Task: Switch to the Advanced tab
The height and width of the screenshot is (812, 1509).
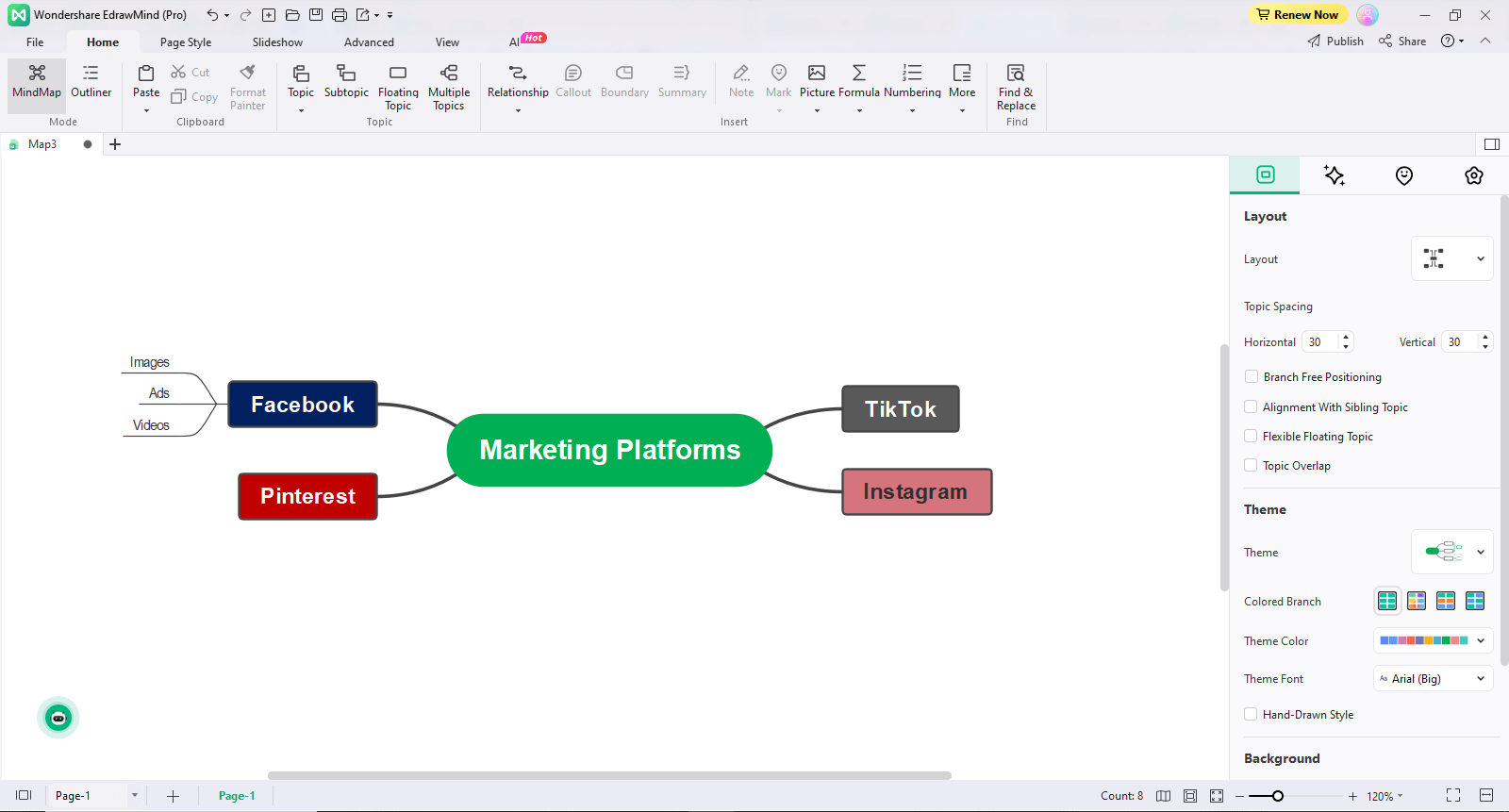Action: pyautogui.click(x=369, y=42)
